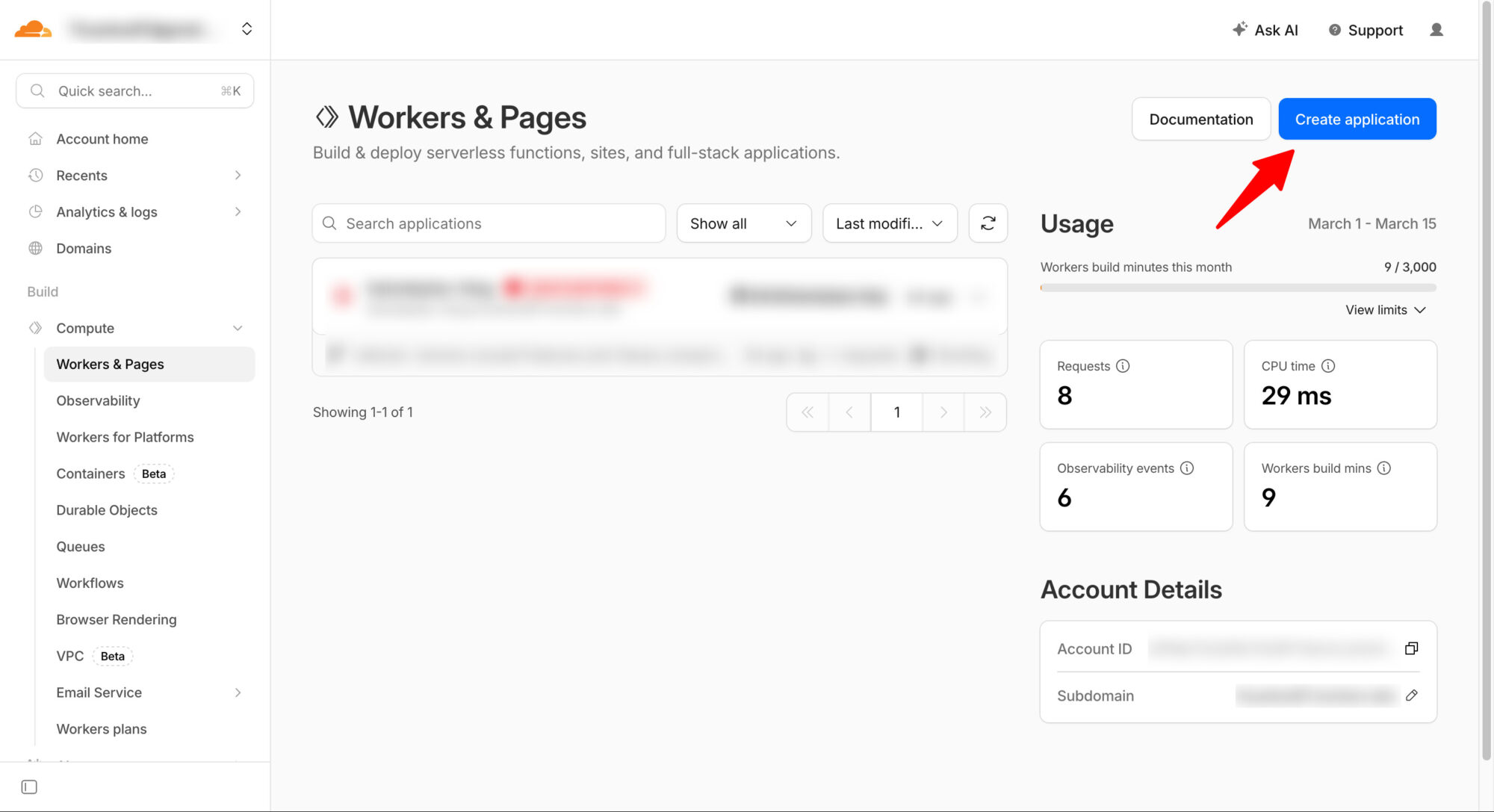Click the build minutes usage bar

pos(1238,288)
